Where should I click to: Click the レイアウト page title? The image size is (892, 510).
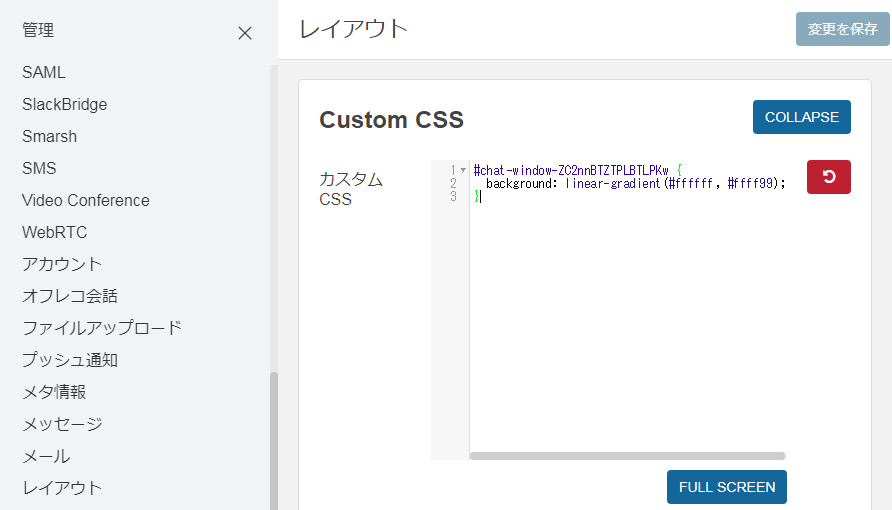coord(353,29)
